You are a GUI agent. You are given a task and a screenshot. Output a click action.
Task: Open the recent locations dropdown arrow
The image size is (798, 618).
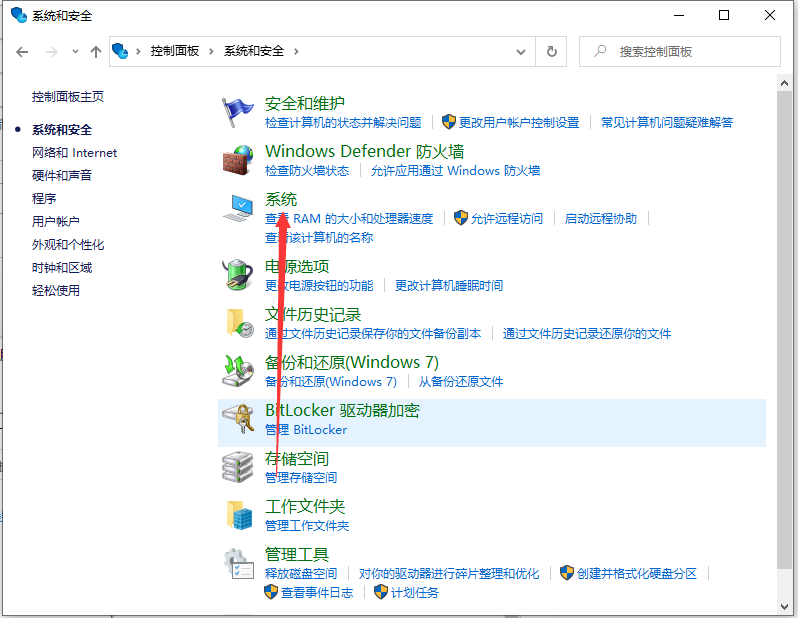(74, 51)
